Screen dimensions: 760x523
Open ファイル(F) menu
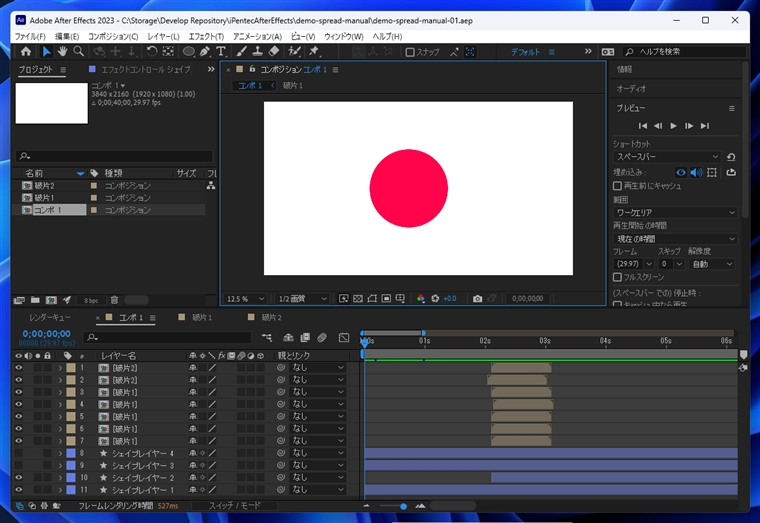(x=30, y=36)
